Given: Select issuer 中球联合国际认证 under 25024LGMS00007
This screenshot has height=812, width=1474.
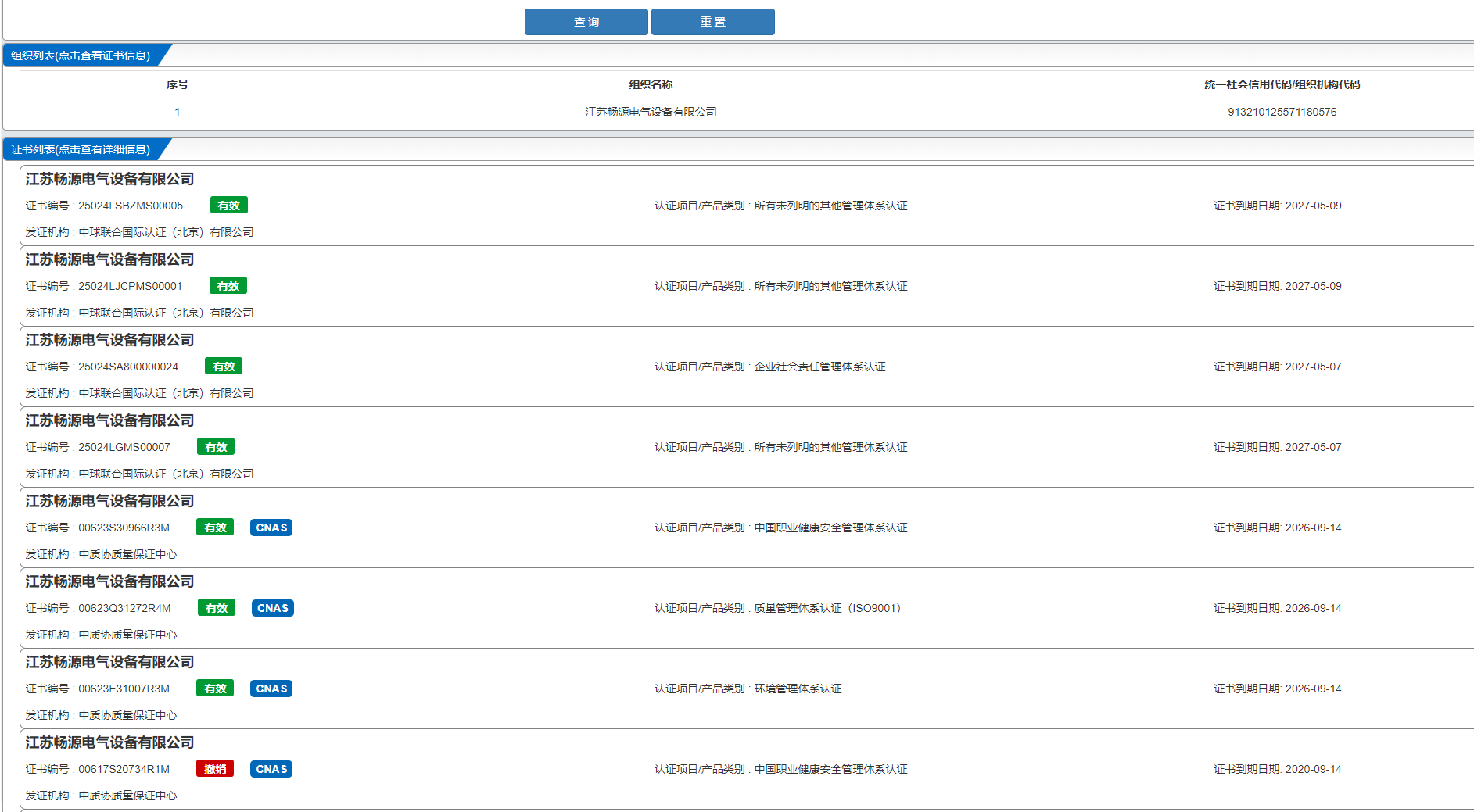Looking at the screenshot, I should pos(166,474).
